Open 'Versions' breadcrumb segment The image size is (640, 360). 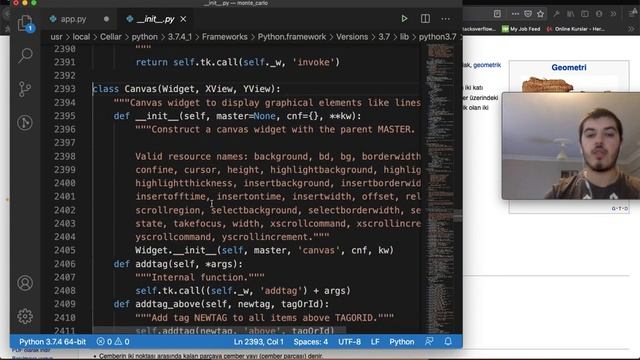352,37
